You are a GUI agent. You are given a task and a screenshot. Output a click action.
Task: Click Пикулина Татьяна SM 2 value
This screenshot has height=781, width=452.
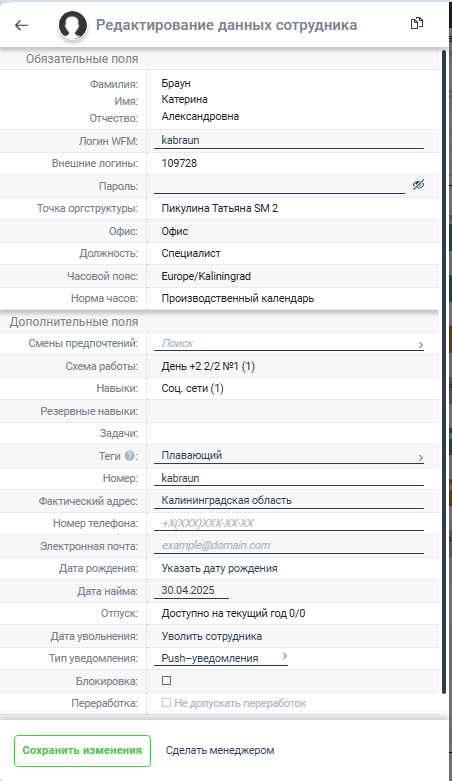pyautogui.click(x=220, y=208)
